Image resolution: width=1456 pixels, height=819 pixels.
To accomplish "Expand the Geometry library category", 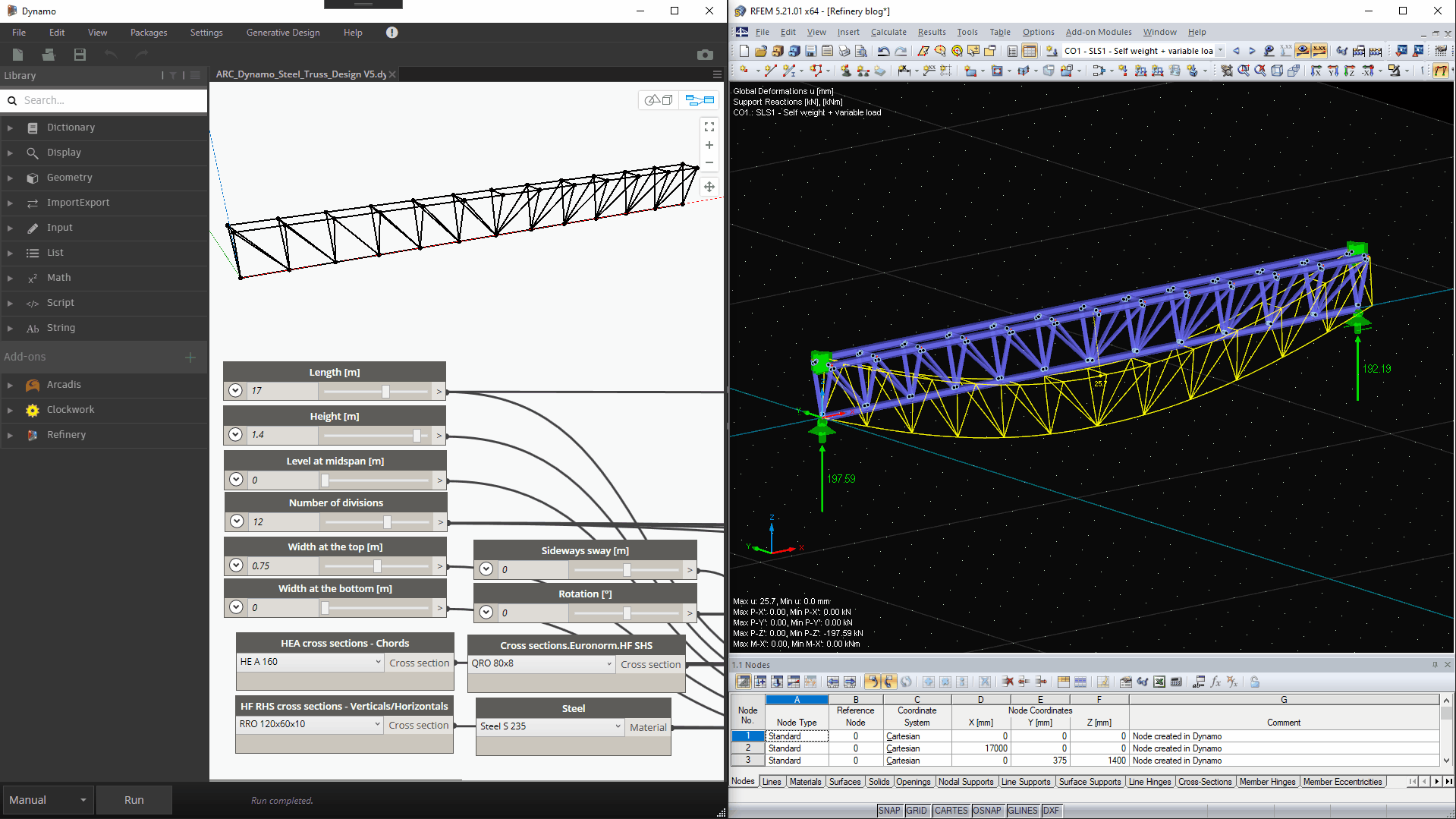I will click(x=10, y=178).
